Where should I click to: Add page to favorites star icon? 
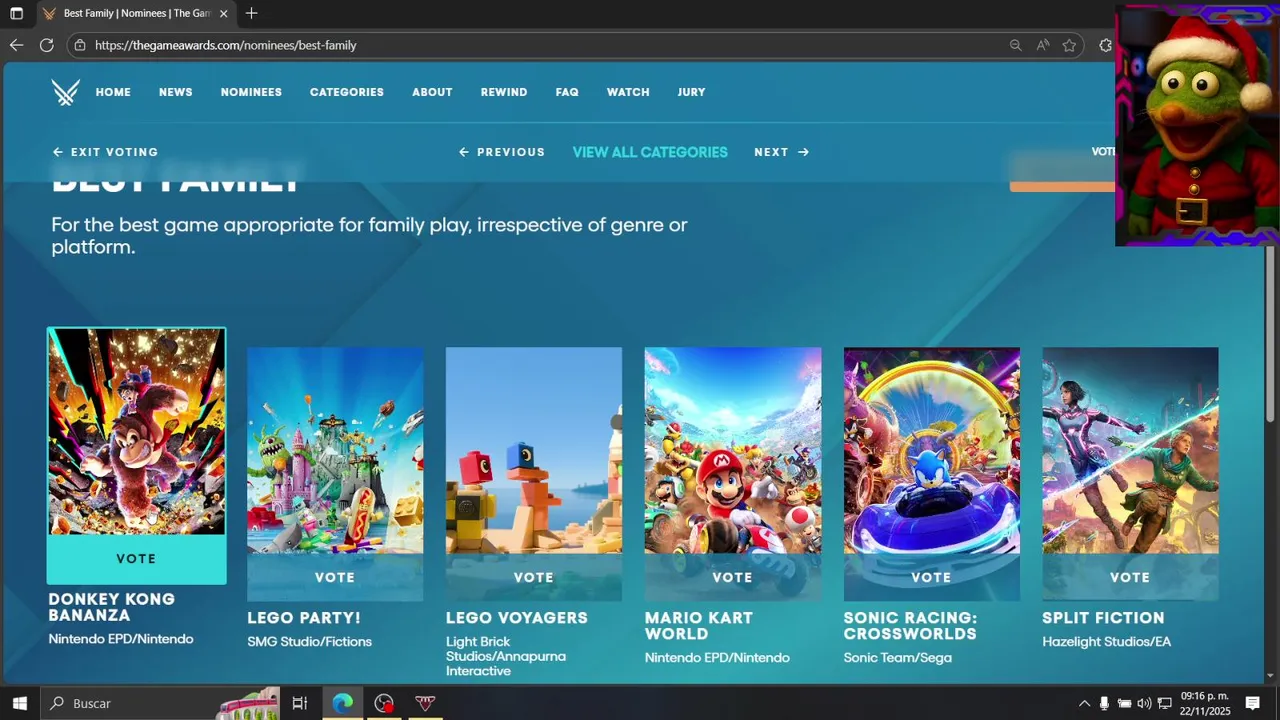coord(1069,45)
